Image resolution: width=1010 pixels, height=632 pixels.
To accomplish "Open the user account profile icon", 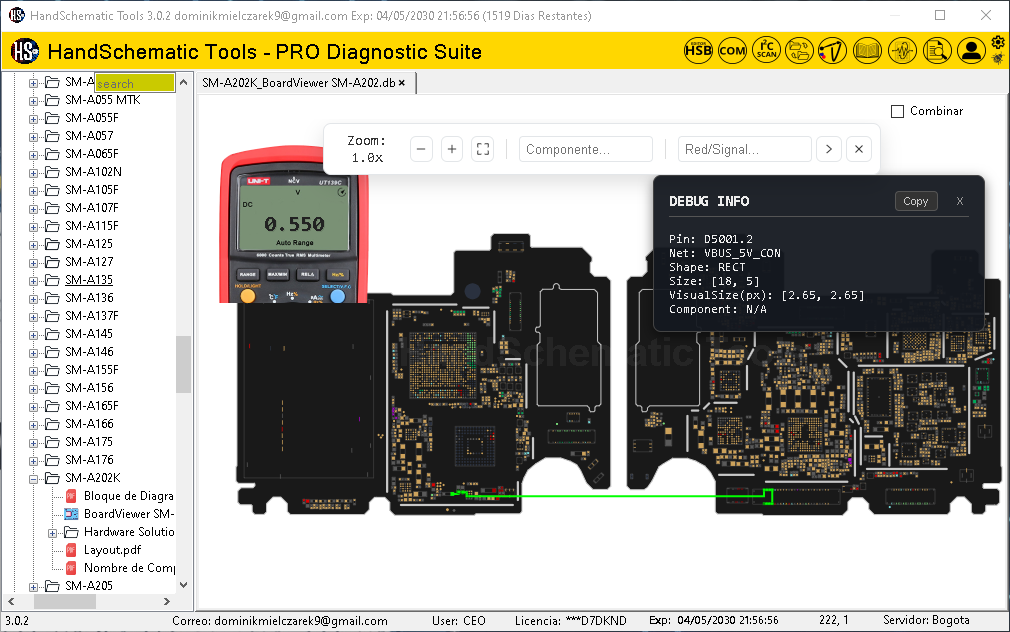I will pos(971,50).
